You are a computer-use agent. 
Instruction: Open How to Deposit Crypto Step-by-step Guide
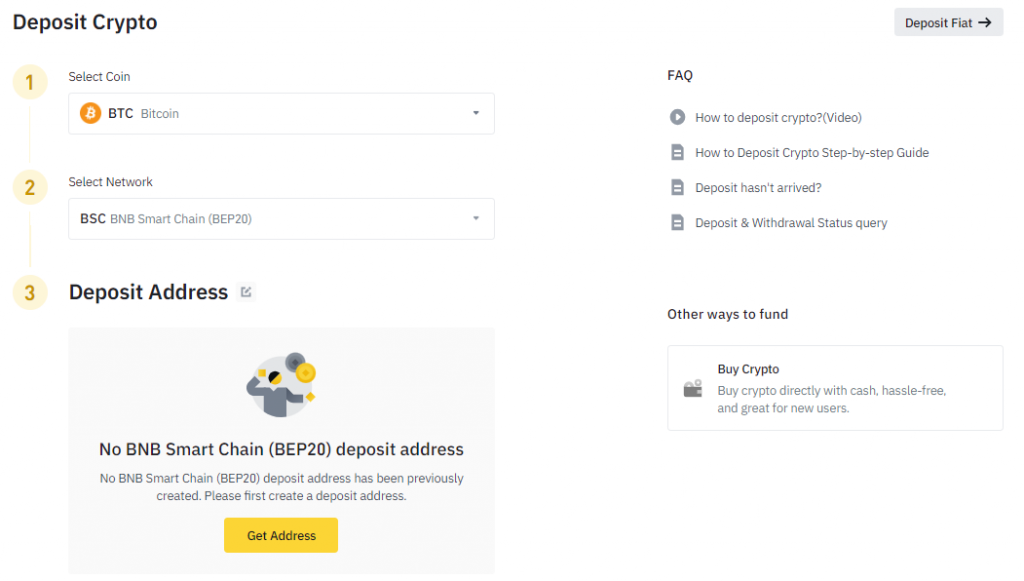pos(811,153)
